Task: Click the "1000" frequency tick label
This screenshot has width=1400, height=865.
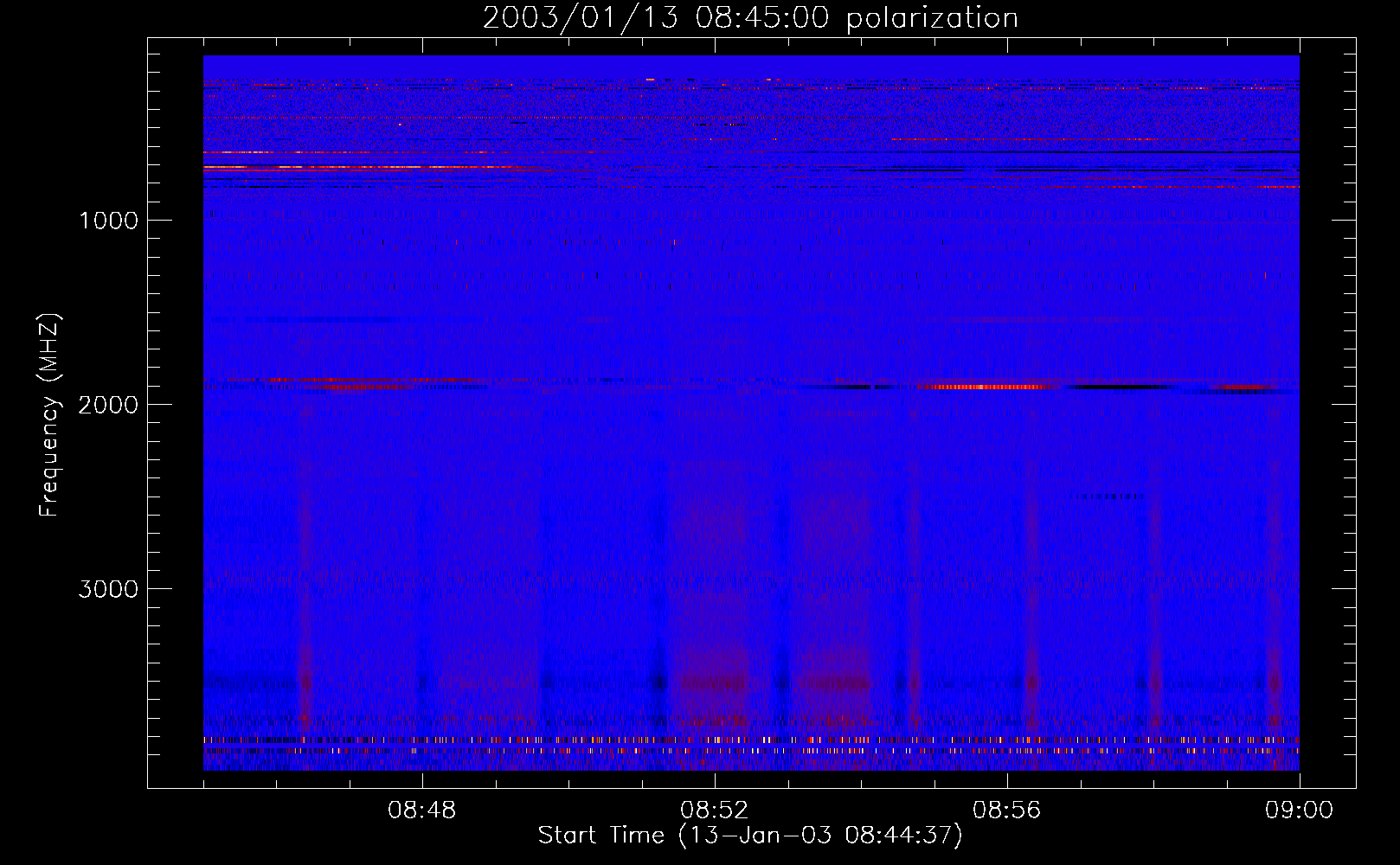Action: 108,221
